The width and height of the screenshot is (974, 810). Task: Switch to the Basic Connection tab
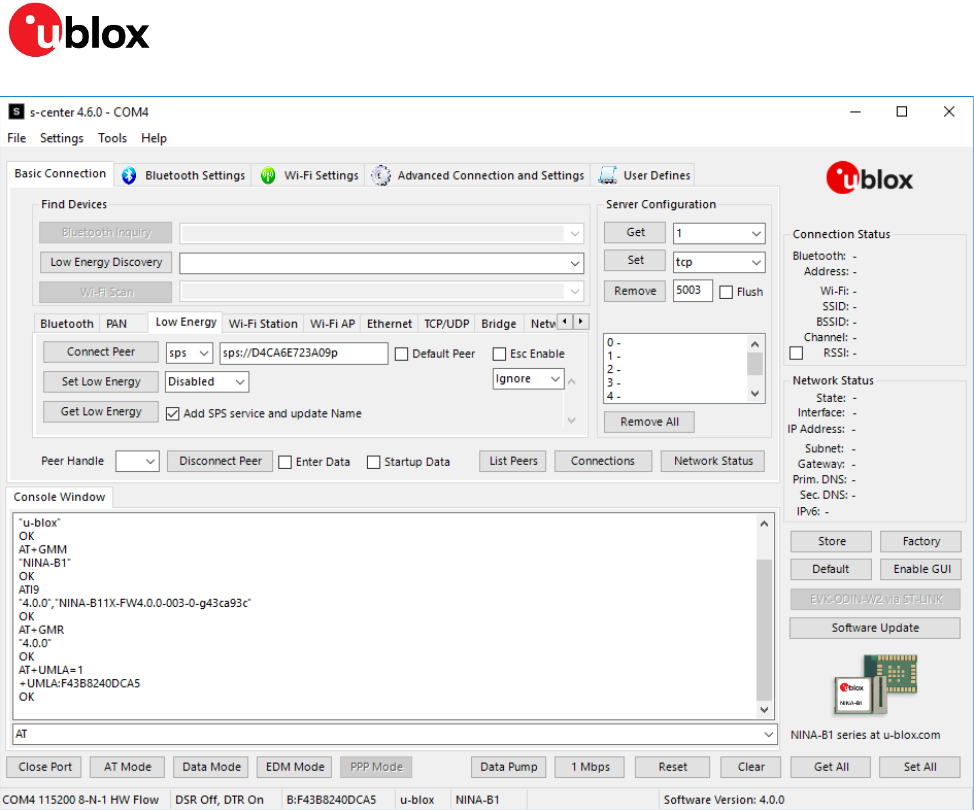tap(60, 174)
